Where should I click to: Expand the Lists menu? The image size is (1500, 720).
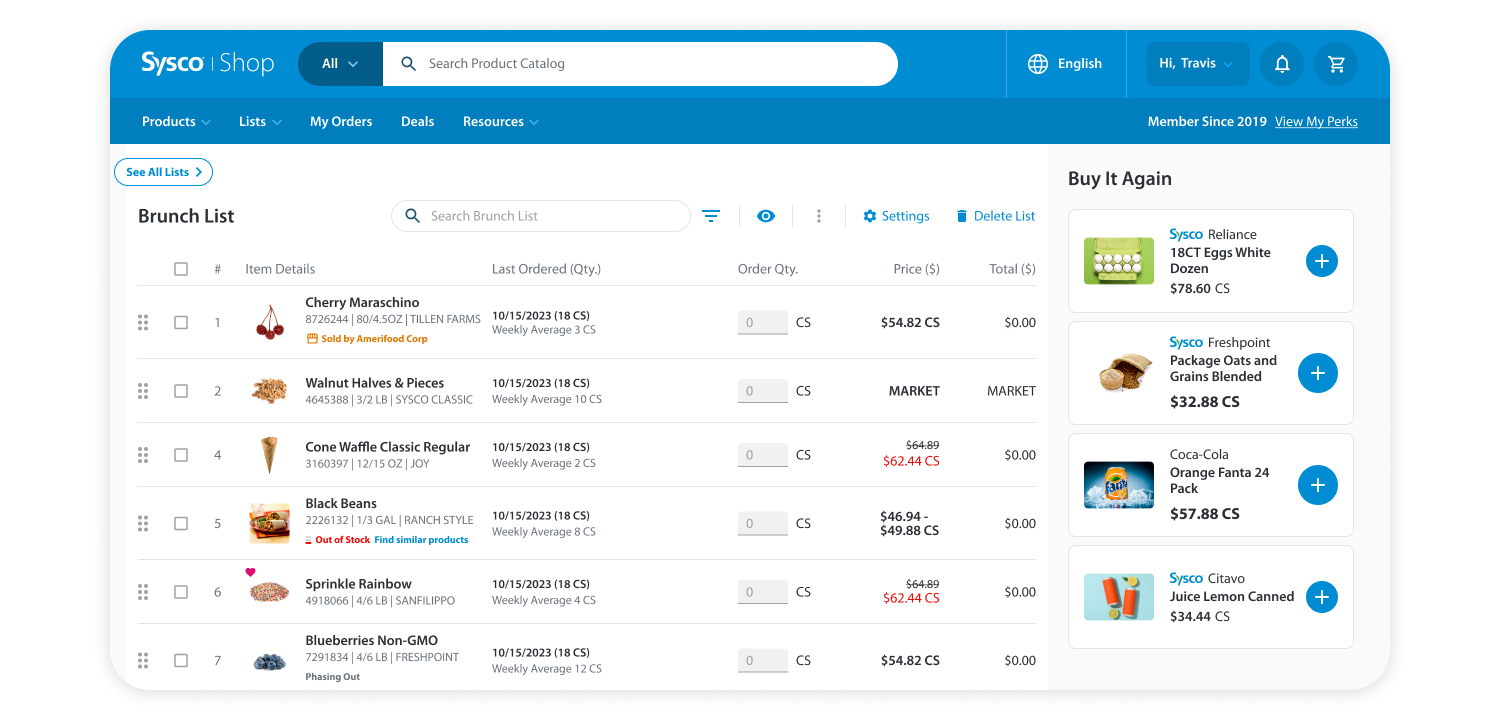[x=260, y=122]
